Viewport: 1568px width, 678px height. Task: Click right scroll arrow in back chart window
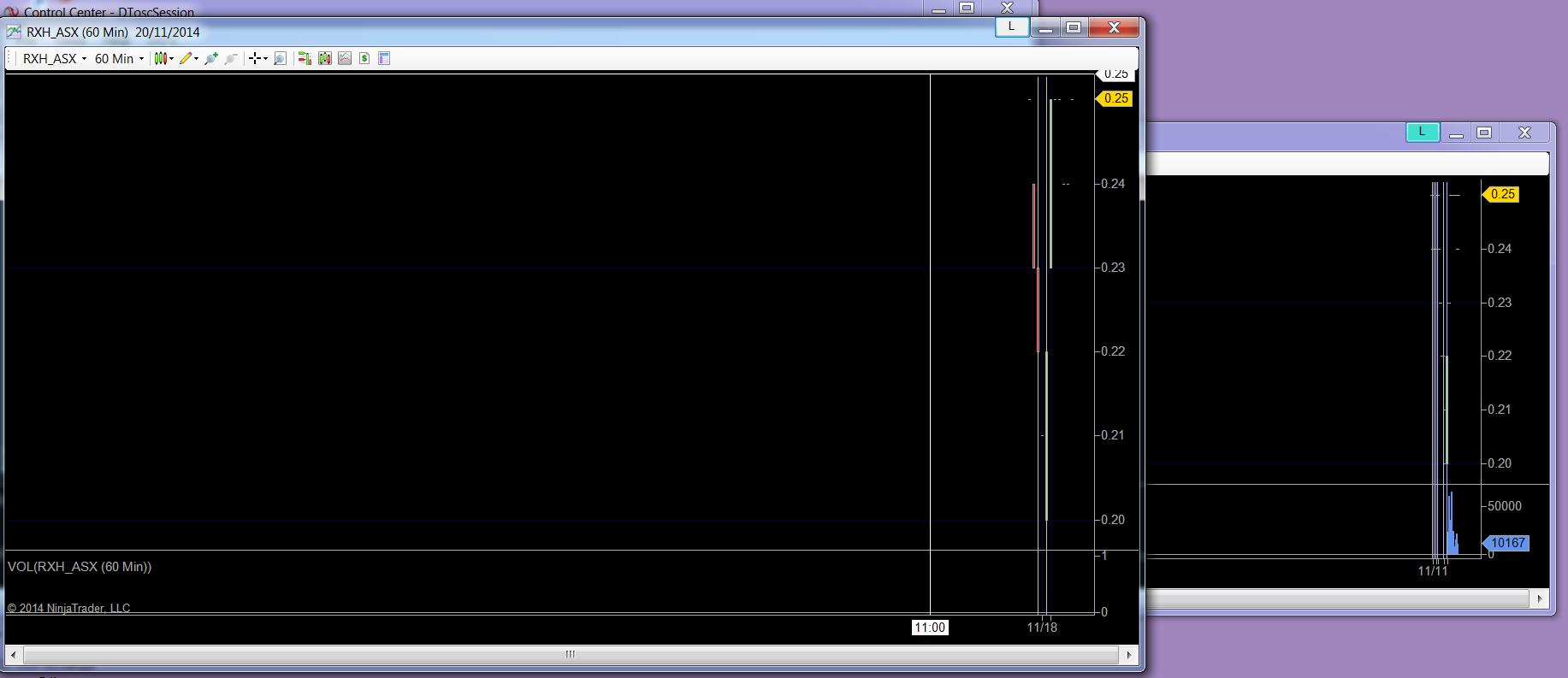[x=1540, y=598]
